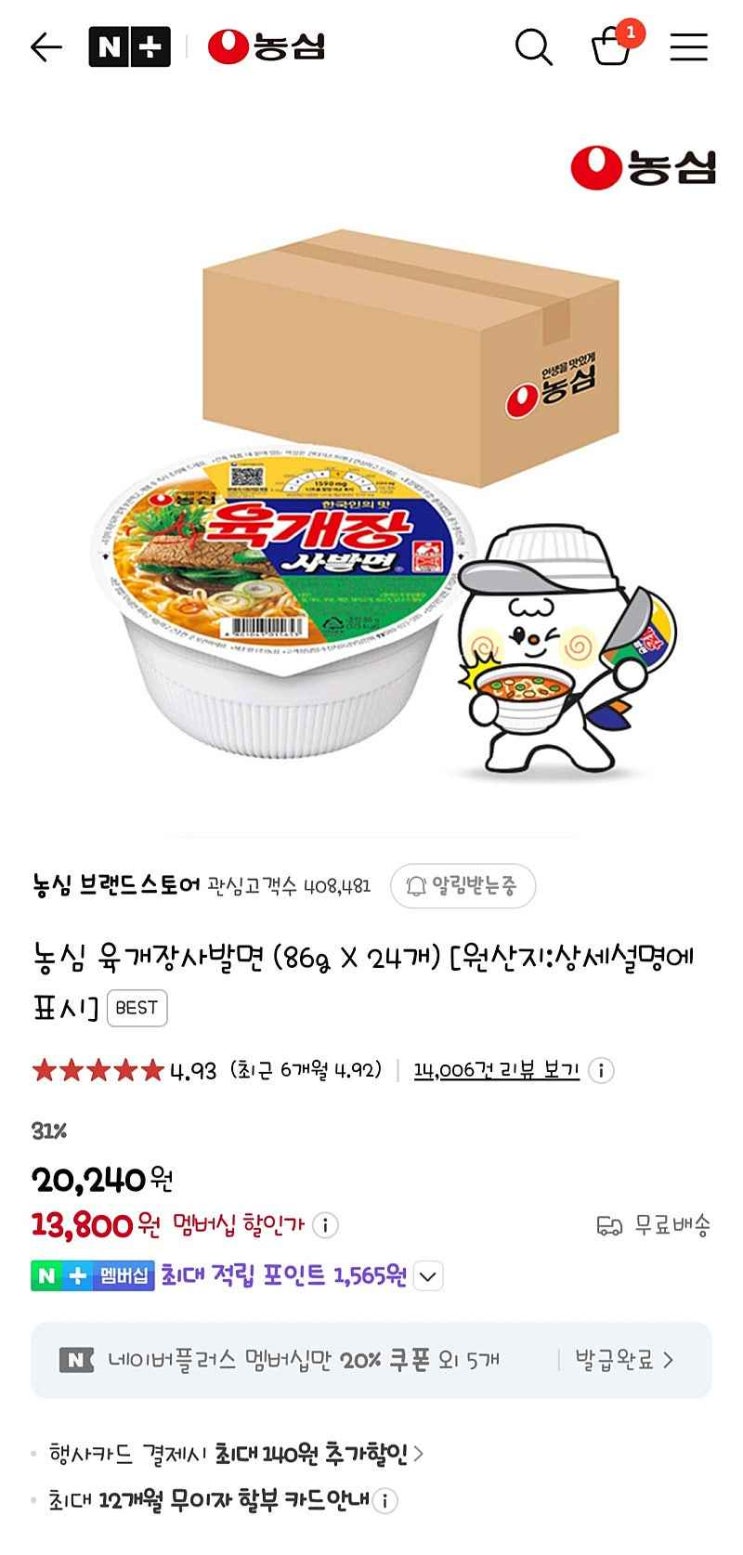The height and width of the screenshot is (1555, 743).
Task: Toggle the 알림받는중 notification button
Action: point(463,886)
